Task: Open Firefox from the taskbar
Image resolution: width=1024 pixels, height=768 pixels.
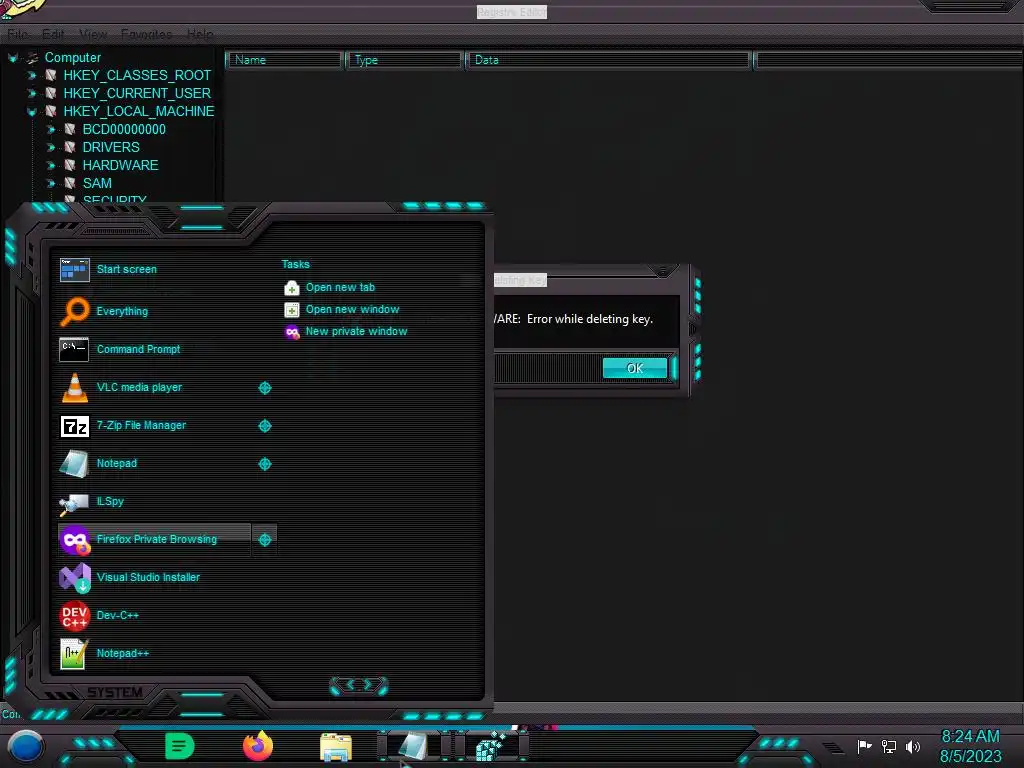Action: point(258,746)
